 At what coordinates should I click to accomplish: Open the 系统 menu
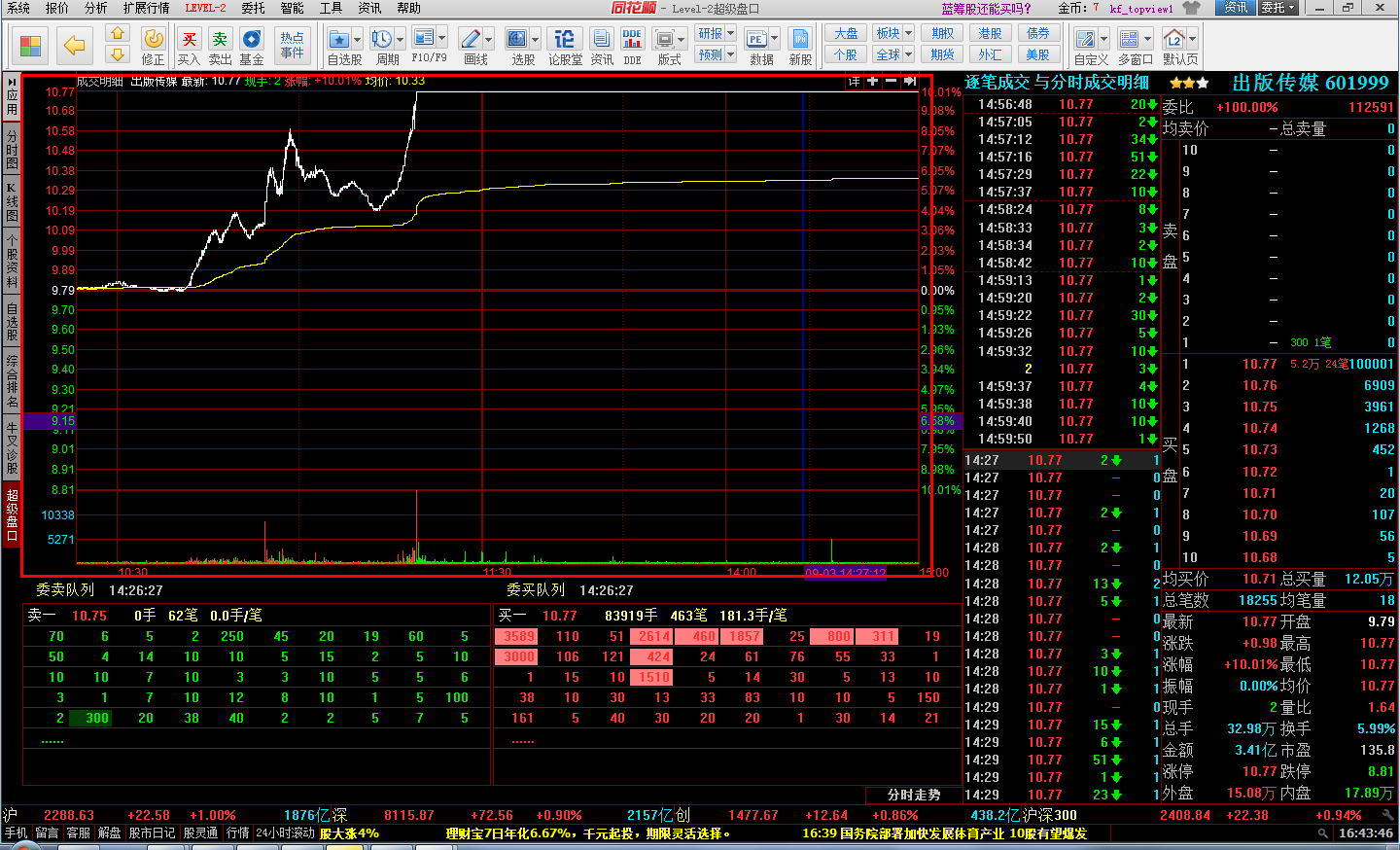(x=18, y=8)
